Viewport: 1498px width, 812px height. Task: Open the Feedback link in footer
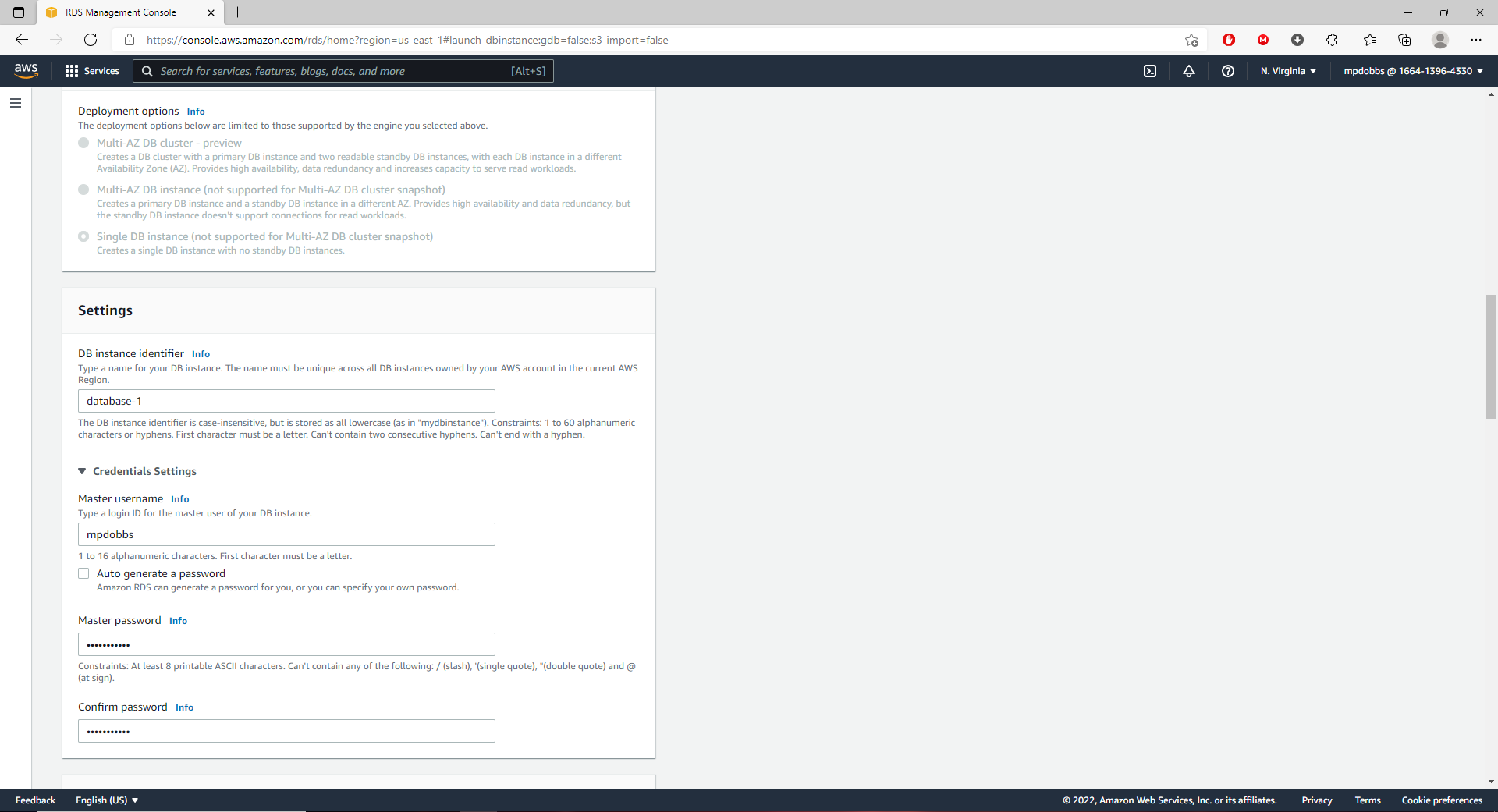pos(35,800)
